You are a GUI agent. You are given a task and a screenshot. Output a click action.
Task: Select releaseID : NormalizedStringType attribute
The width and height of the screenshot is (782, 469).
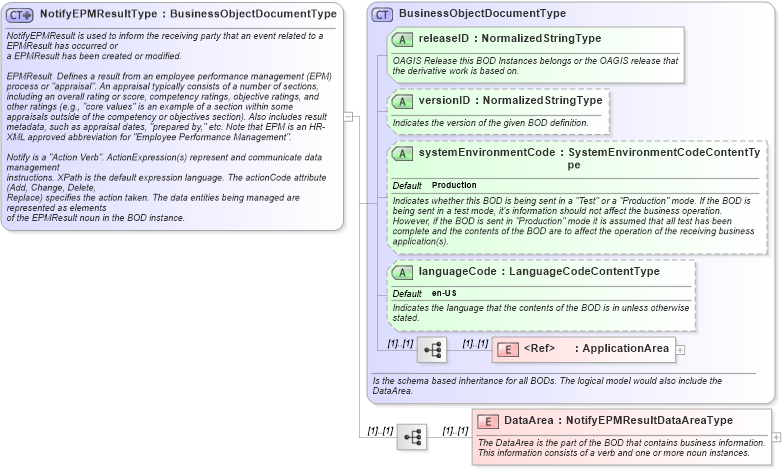tap(510, 38)
